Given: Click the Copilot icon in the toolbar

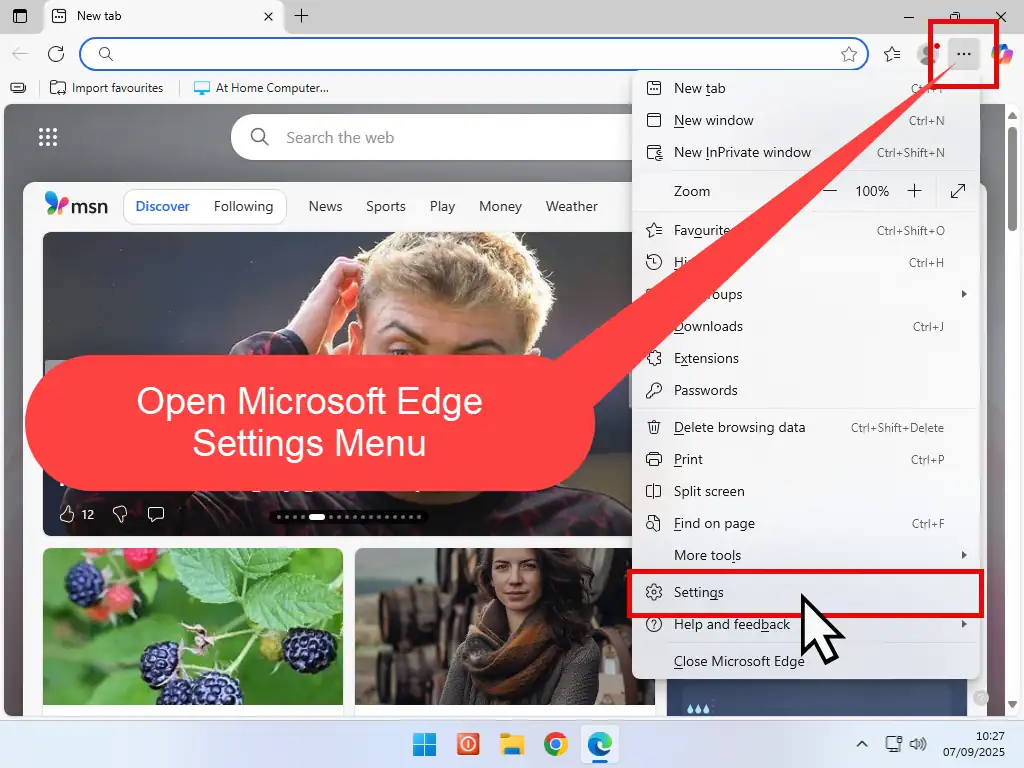Looking at the screenshot, I should (1001, 54).
